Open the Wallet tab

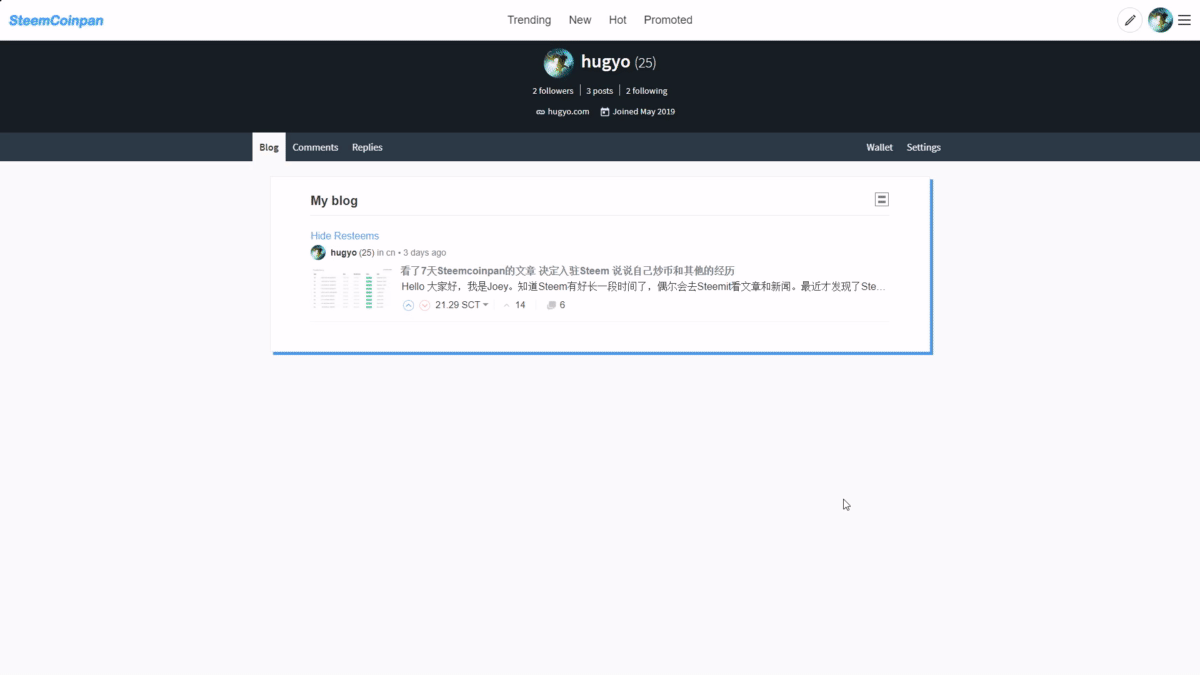pos(880,147)
